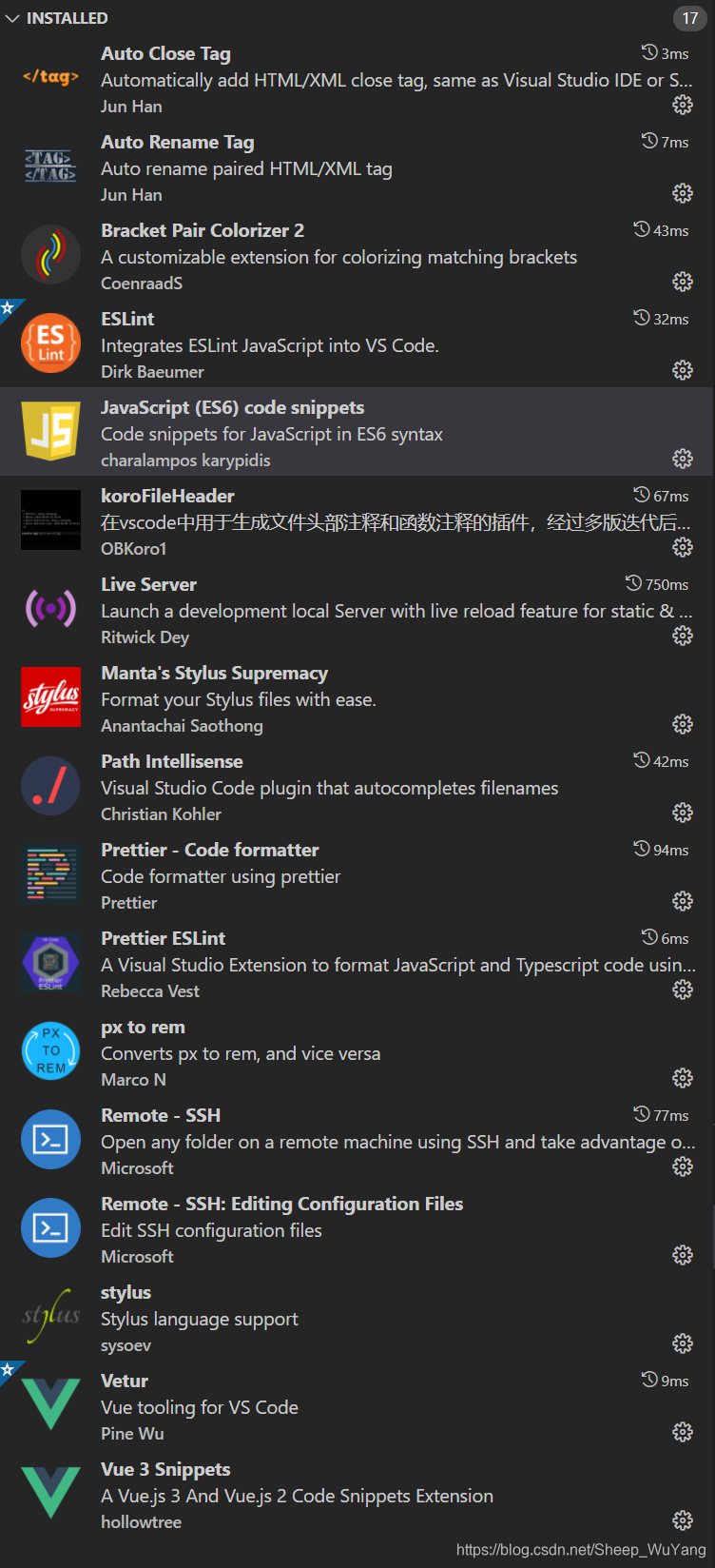715x1568 pixels.
Task: Click the yellow JS shield logo
Action: [50, 431]
